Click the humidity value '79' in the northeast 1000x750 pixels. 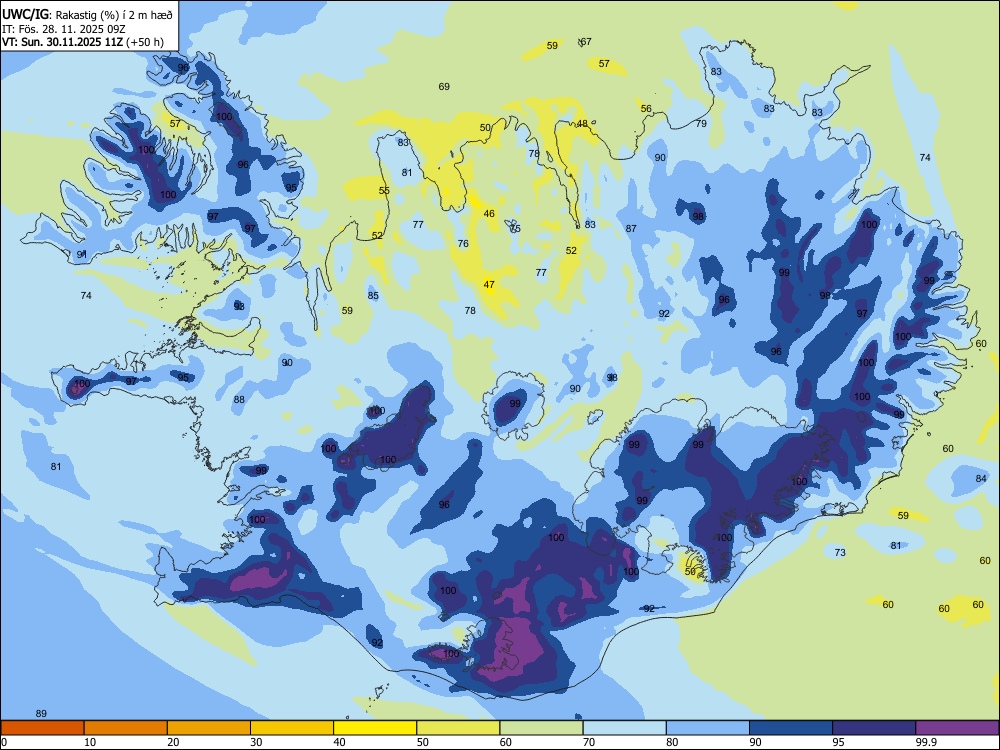702,124
